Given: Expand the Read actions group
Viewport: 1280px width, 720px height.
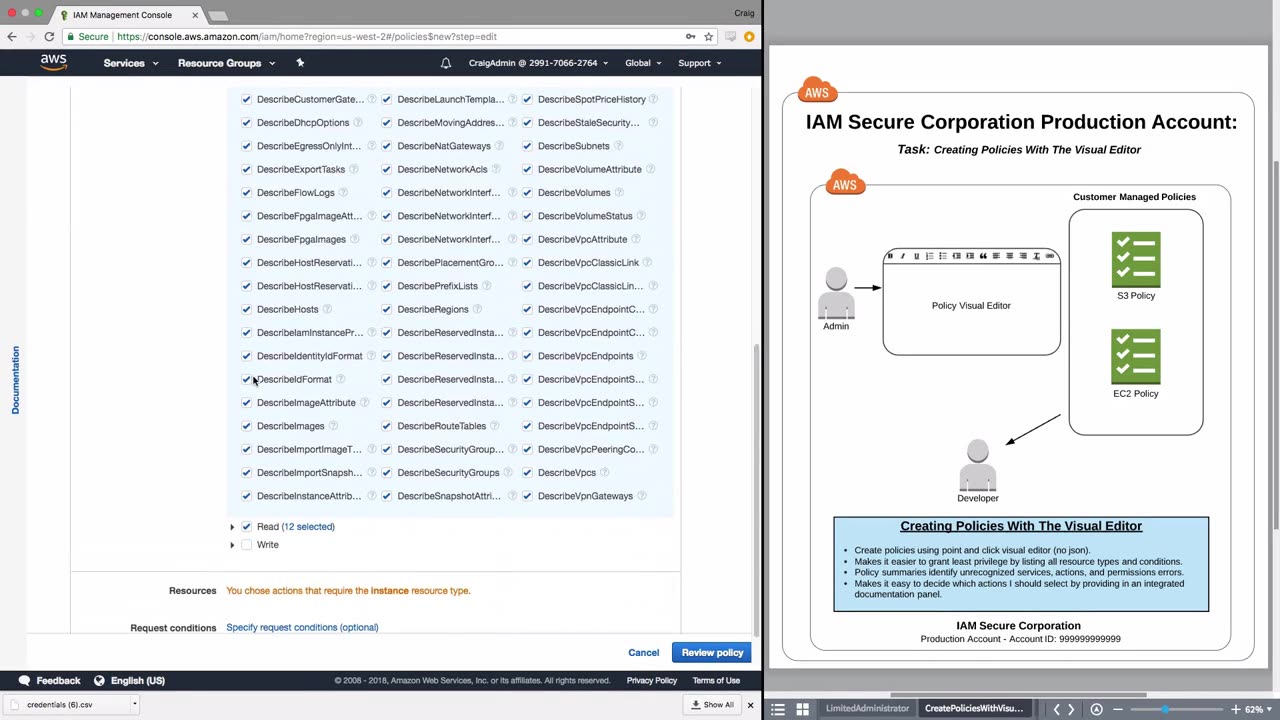Looking at the screenshot, I should (x=232, y=527).
